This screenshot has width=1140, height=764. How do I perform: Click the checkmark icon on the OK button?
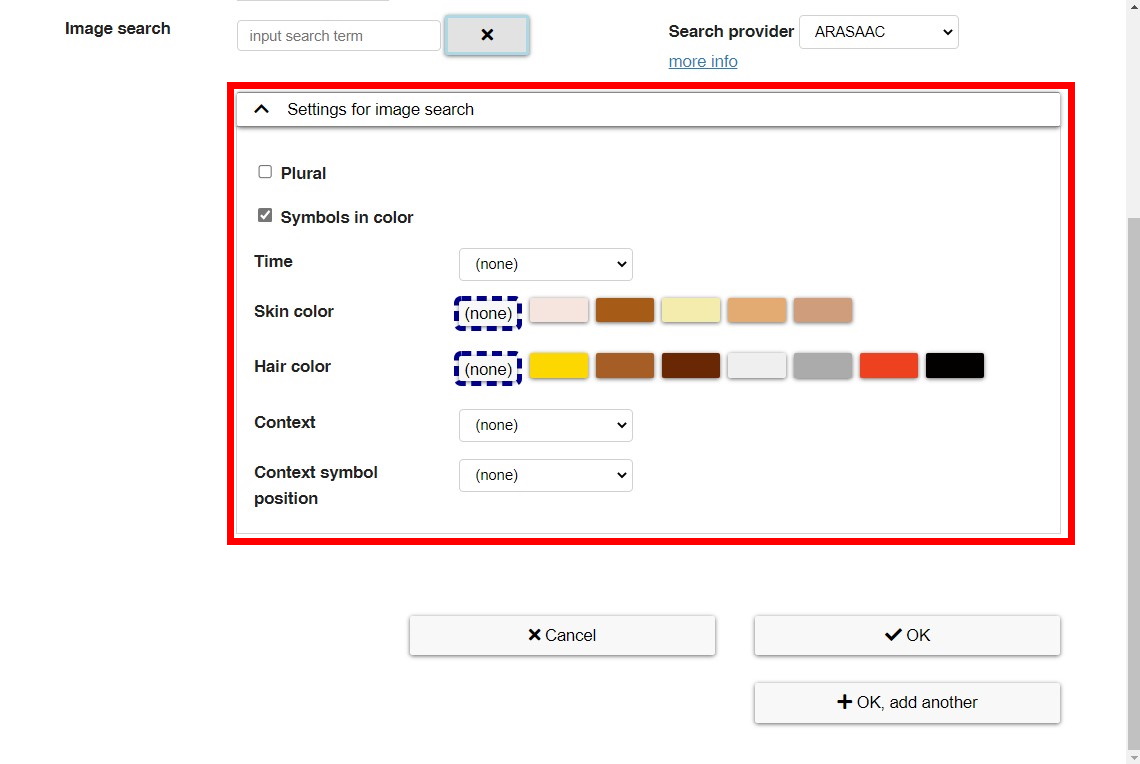(891, 634)
